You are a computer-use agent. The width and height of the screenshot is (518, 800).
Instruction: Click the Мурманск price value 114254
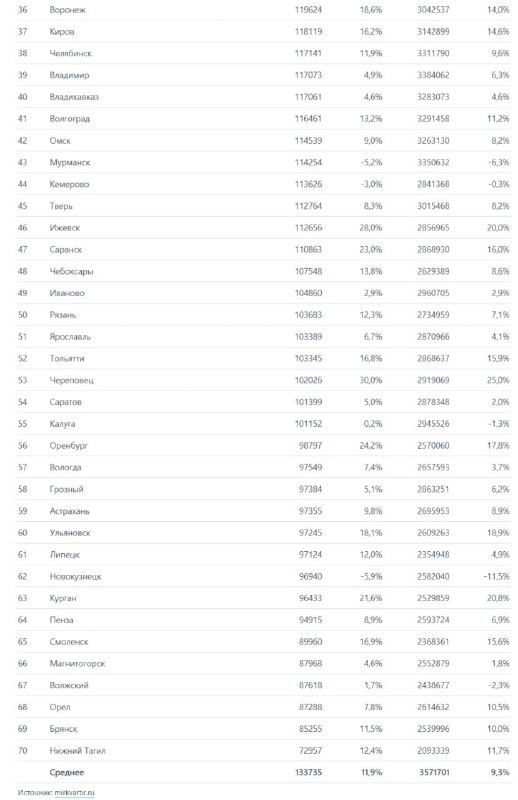[308, 162]
